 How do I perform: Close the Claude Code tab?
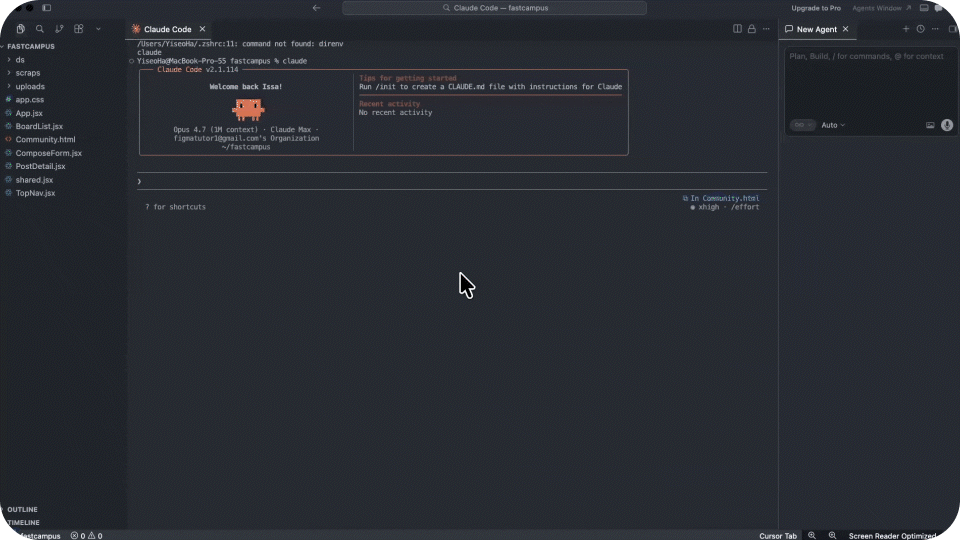[202, 29]
